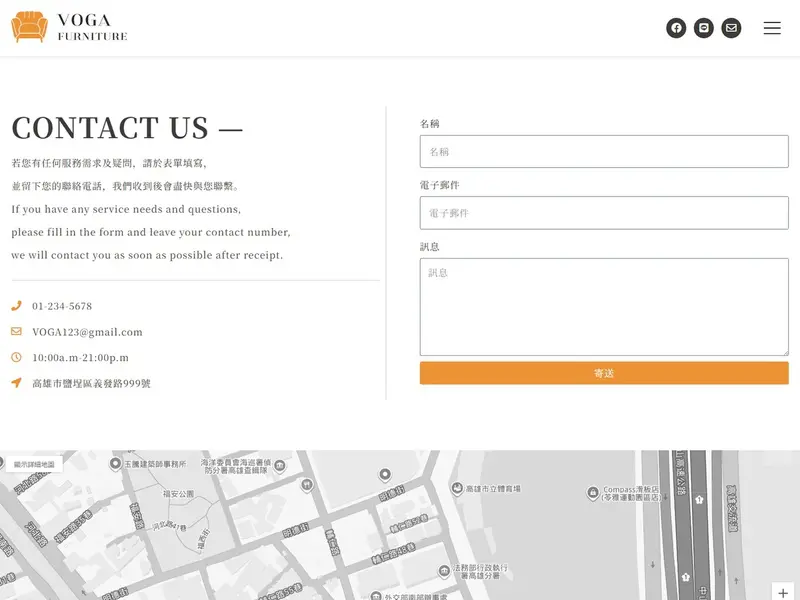This screenshot has height=600, width=800.
Task: Click the clock icon beside opening hours
Action: pos(16,357)
